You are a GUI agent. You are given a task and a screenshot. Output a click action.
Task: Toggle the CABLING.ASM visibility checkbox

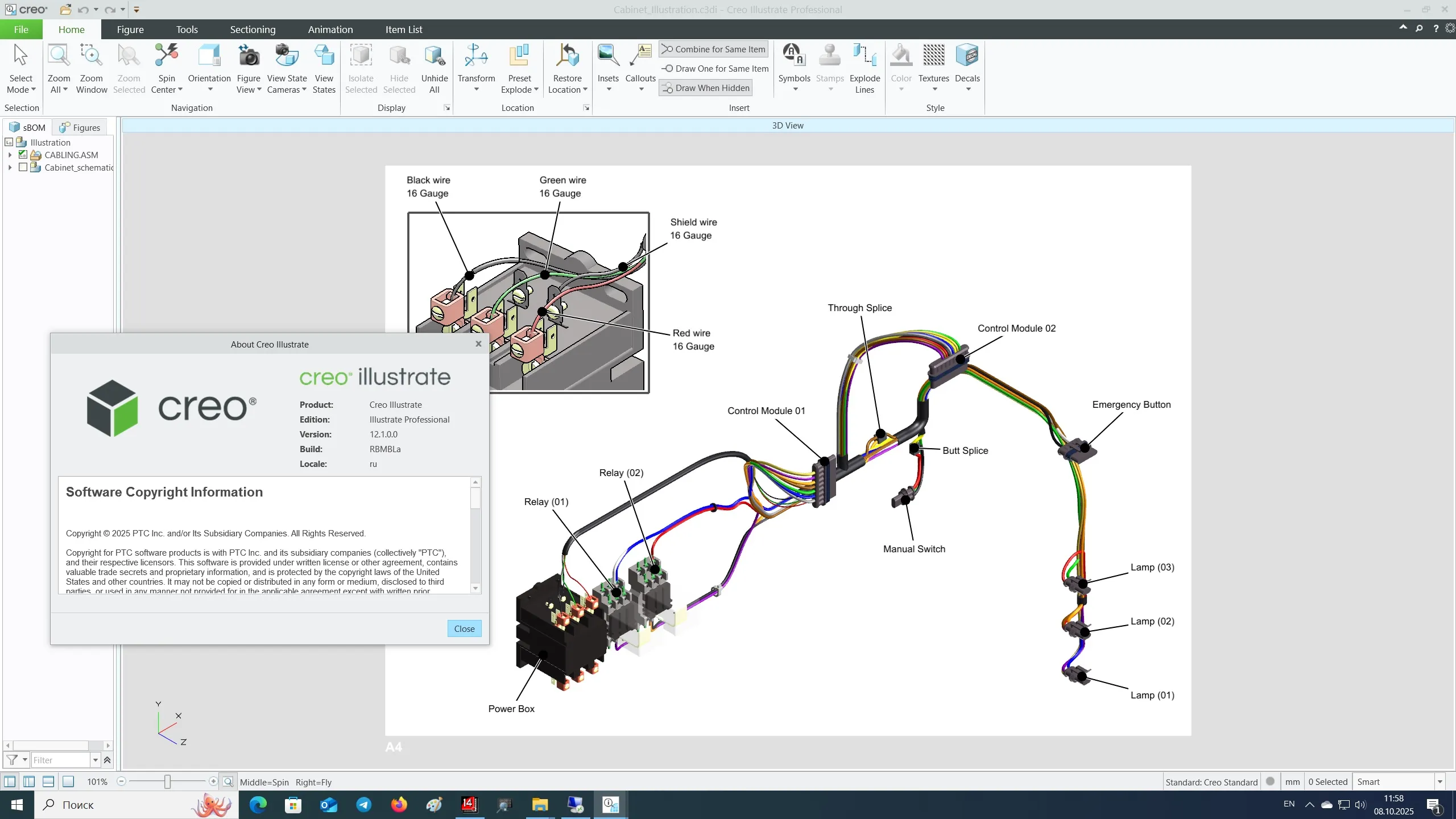[x=23, y=155]
